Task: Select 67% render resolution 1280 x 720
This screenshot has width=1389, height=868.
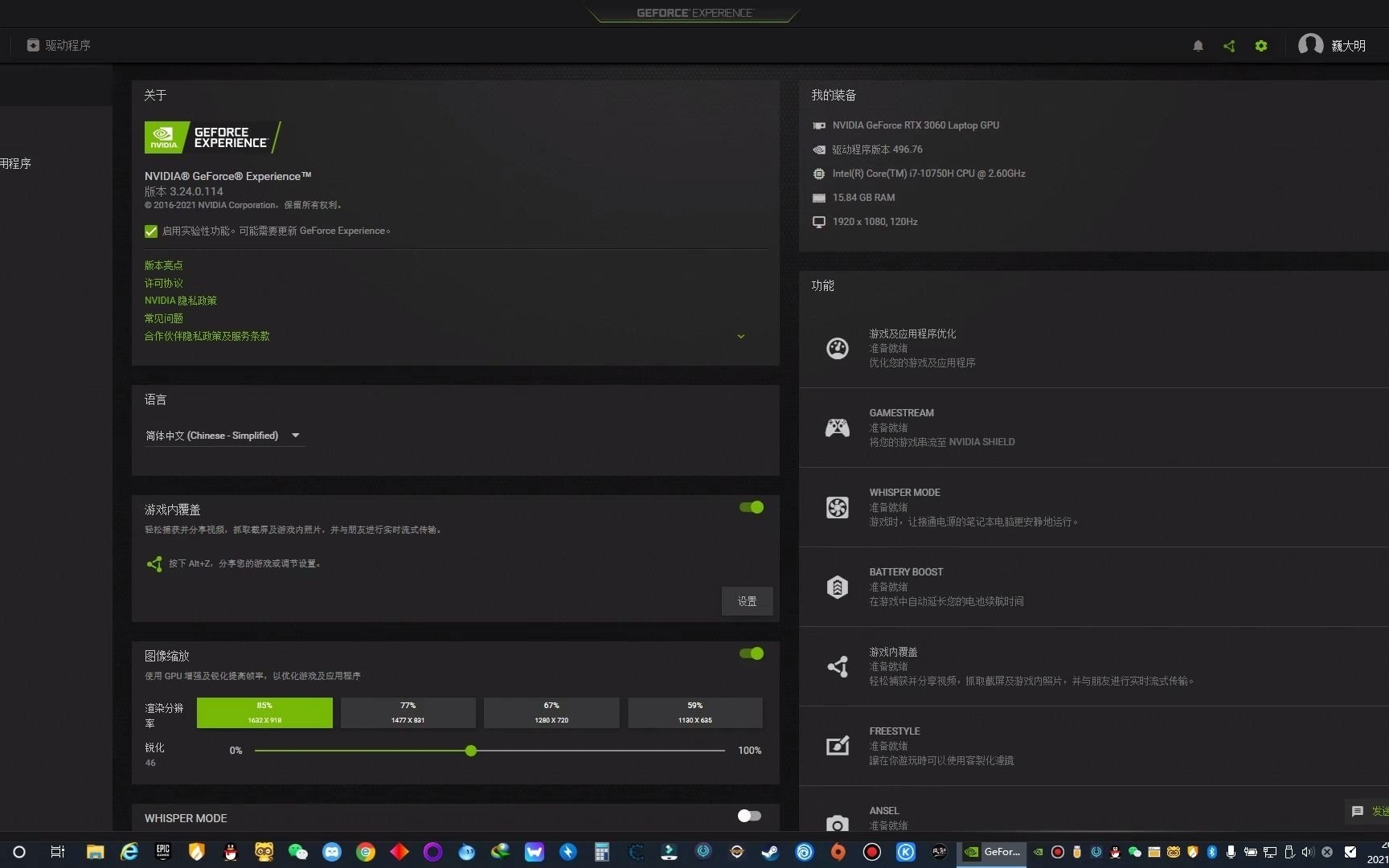Action: click(x=551, y=713)
